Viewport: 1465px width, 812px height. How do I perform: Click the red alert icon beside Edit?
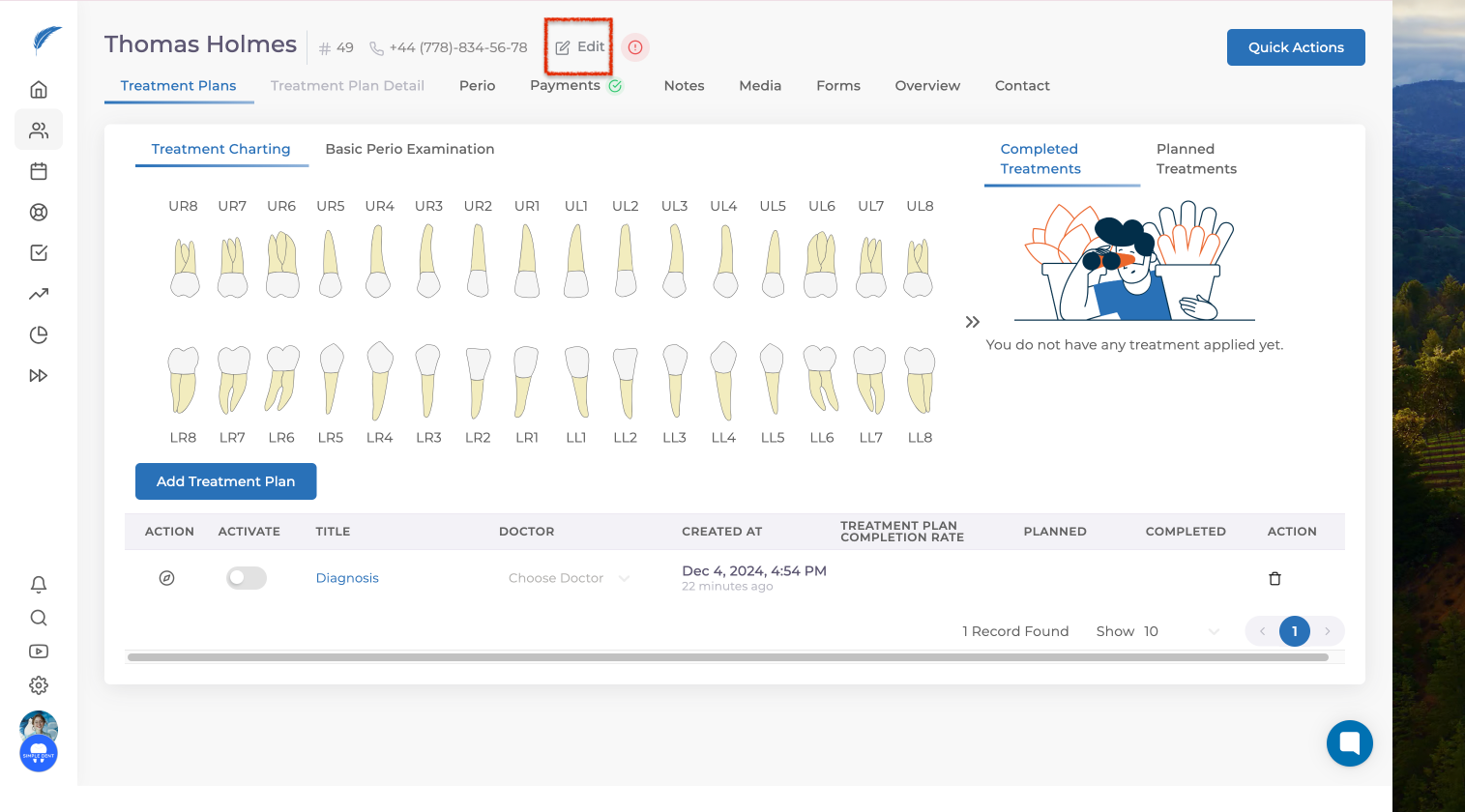pyautogui.click(x=635, y=47)
